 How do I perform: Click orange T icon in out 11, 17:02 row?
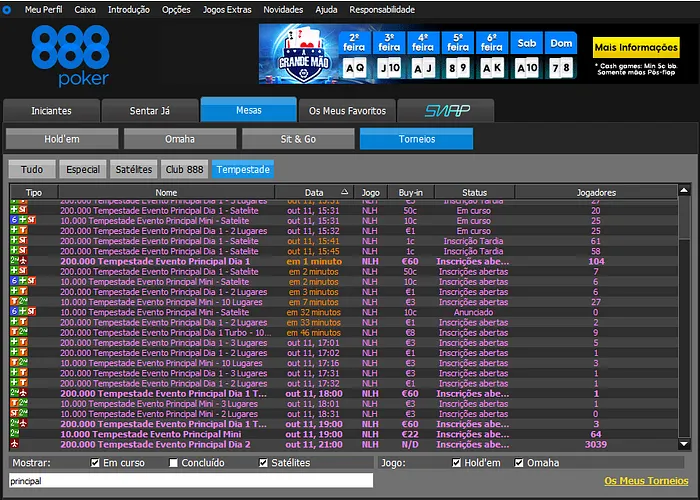click(23, 353)
